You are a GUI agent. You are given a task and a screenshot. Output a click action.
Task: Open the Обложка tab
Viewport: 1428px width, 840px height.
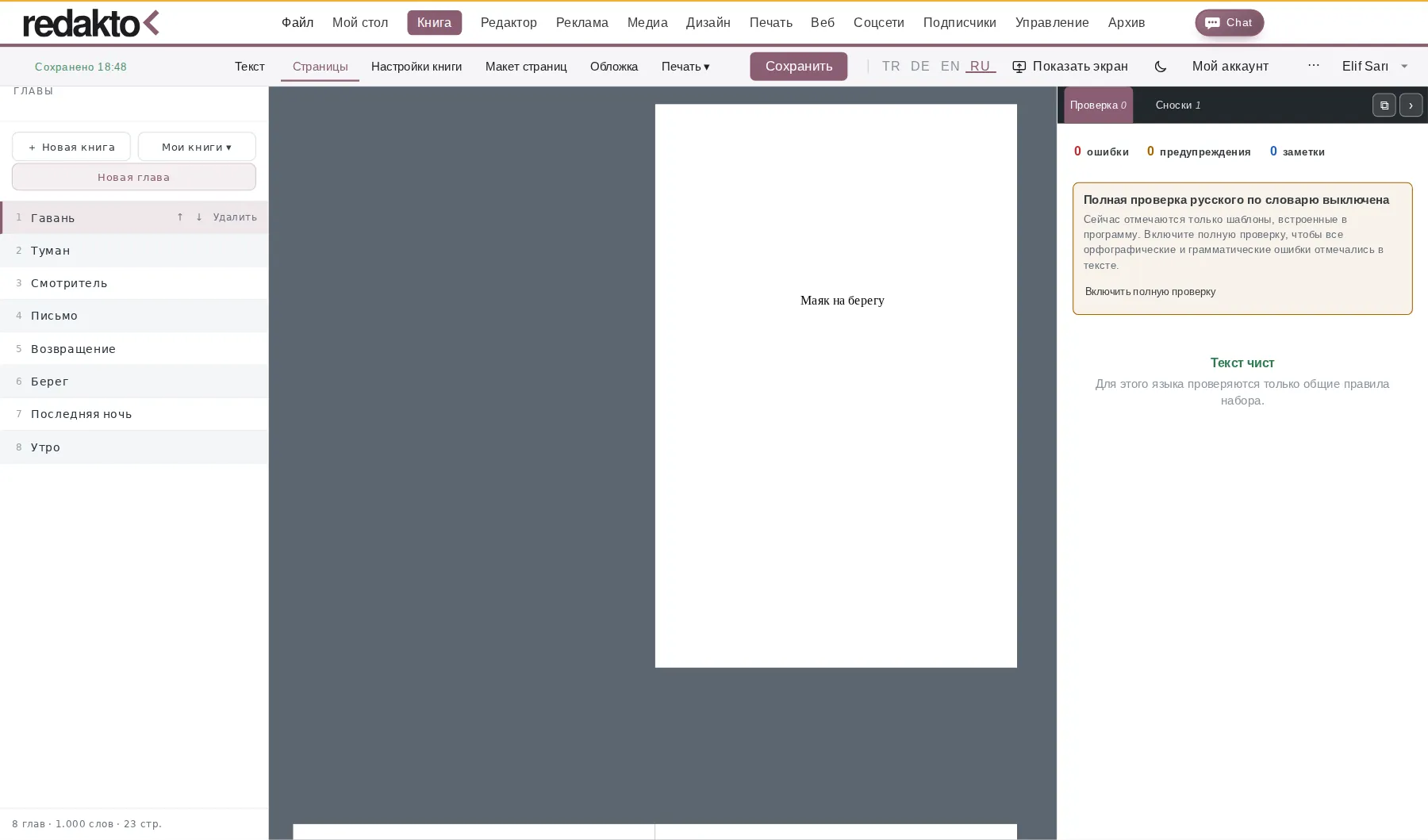[x=614, y=67]
